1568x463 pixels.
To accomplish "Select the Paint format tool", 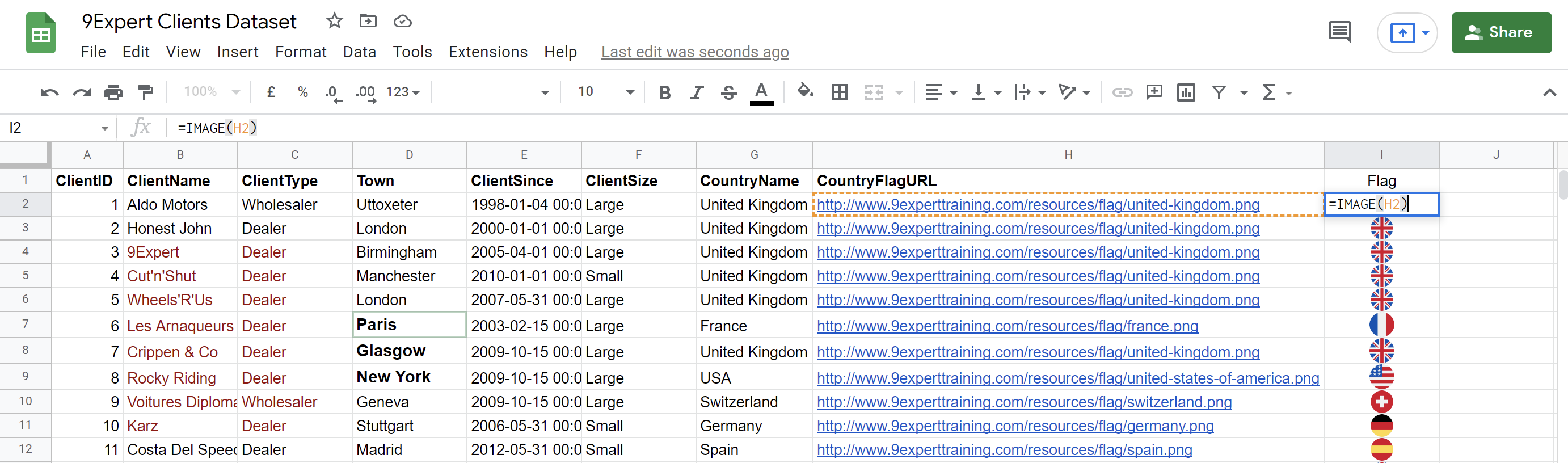I will (x=145, y=92).
